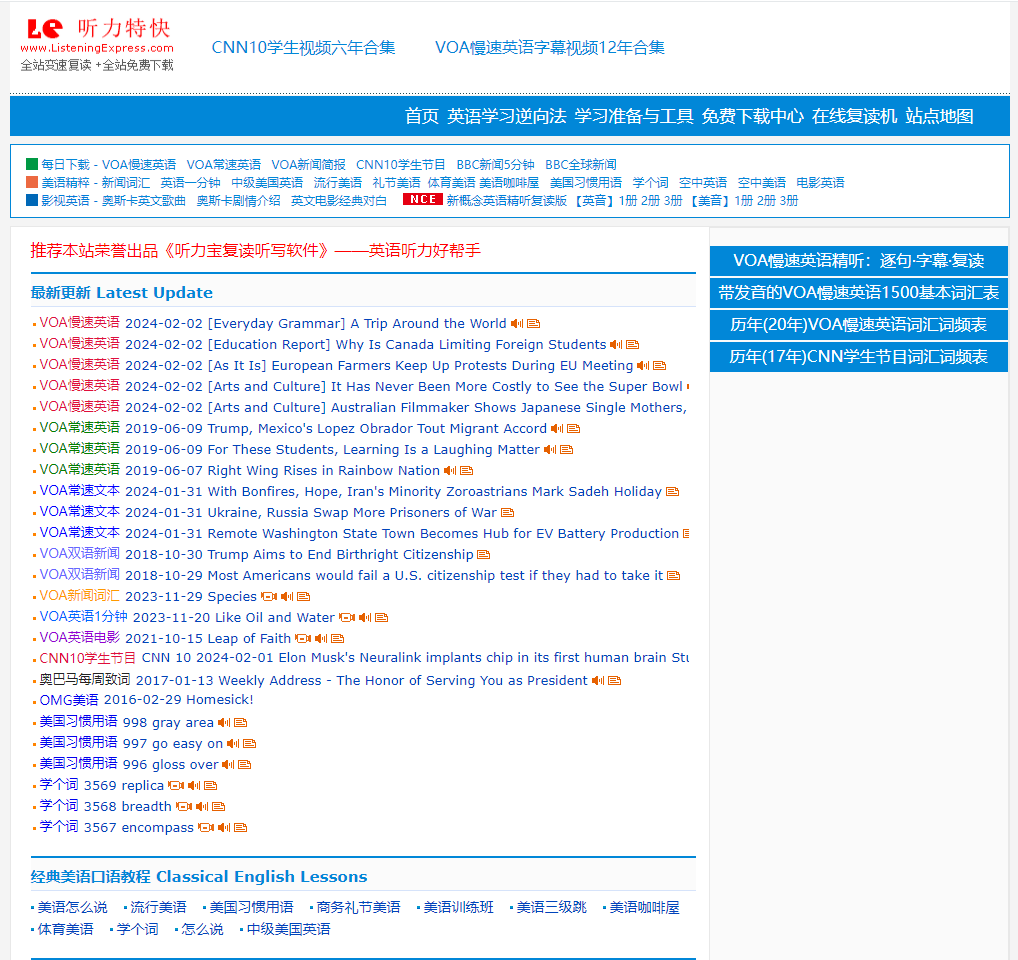Click audio icon next to Species
The height and width of the screenshot is (960, 1018).
click(287, 597)
